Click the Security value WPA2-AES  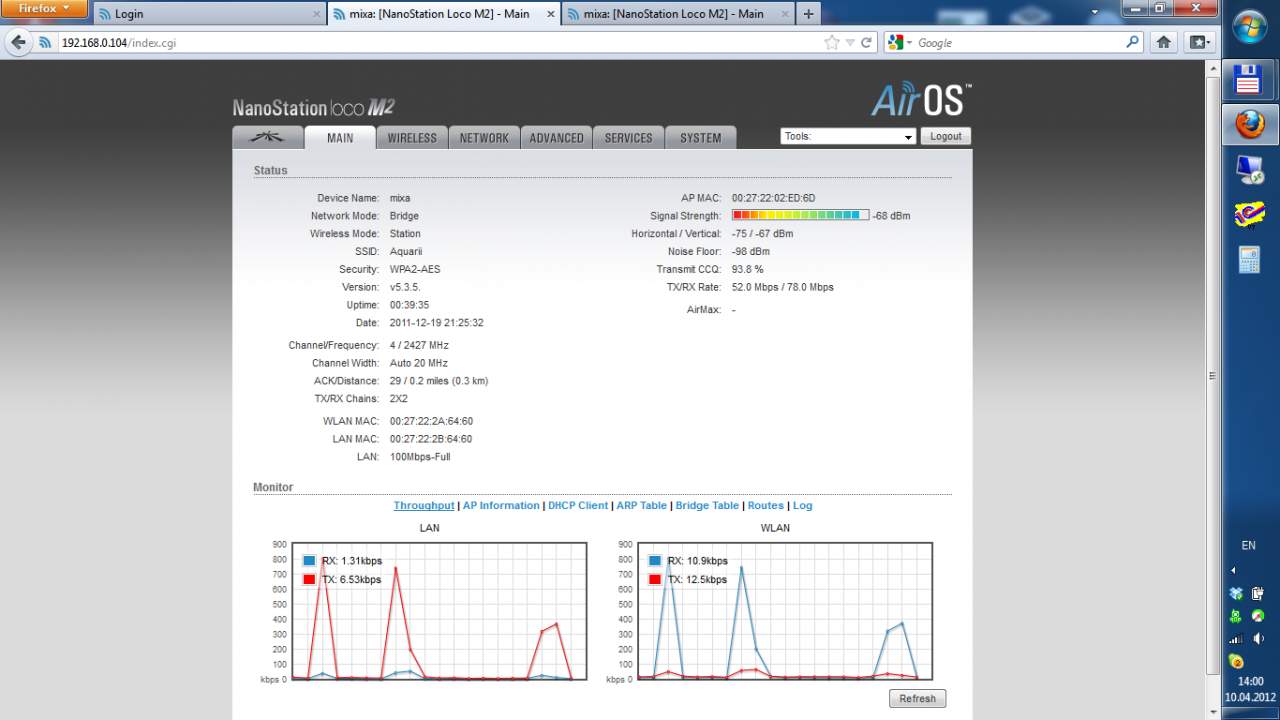415,270
